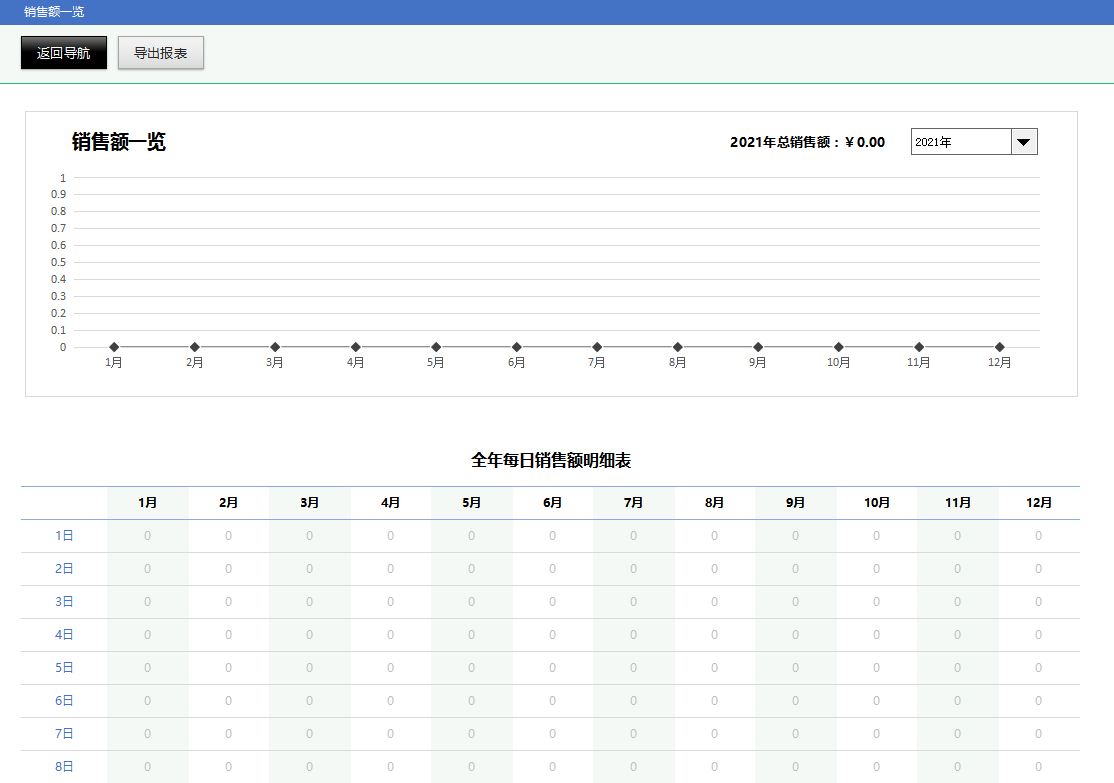Click the 9月 column header in table

pyautogui.click(x=796, y=502)
